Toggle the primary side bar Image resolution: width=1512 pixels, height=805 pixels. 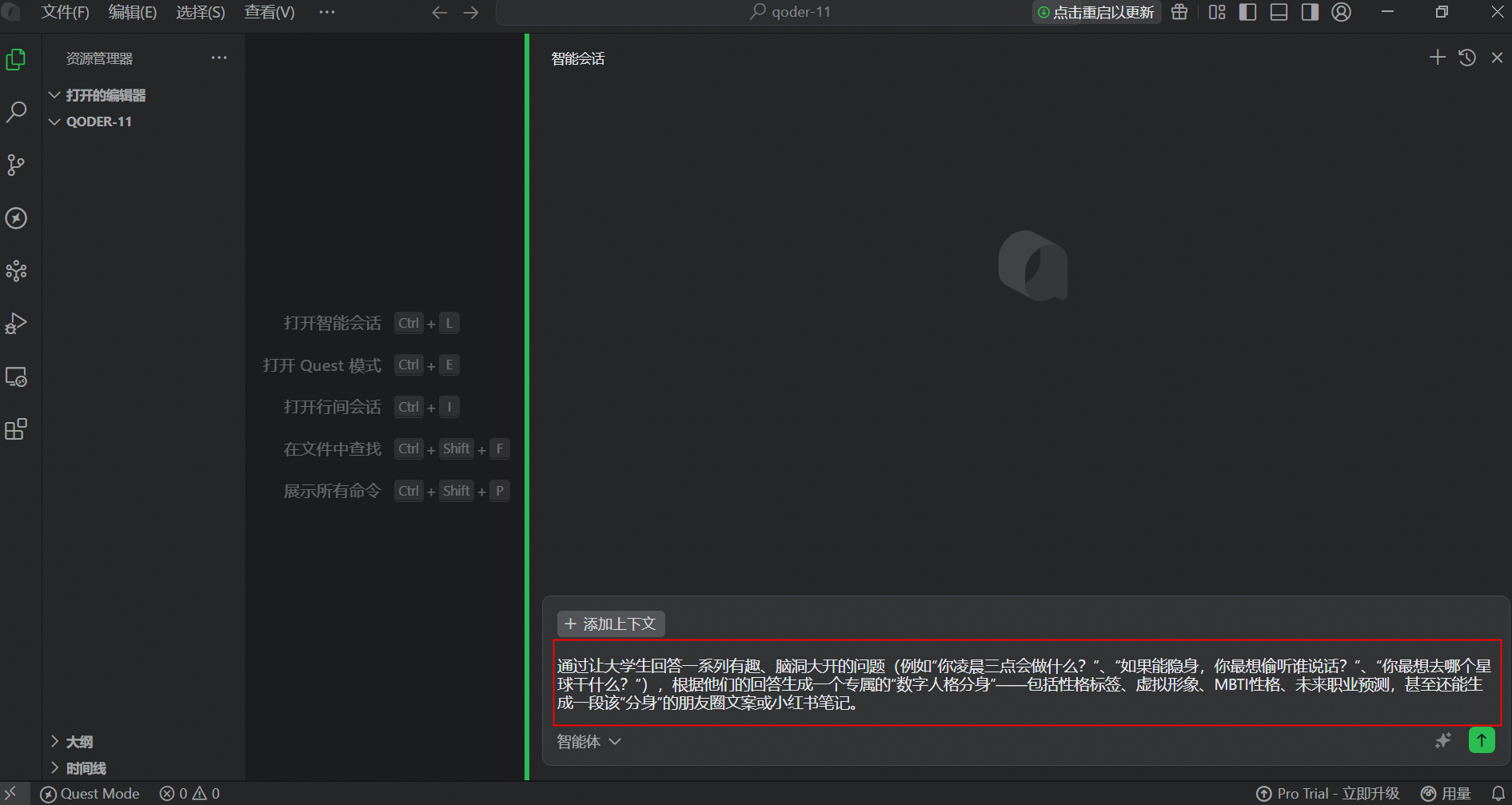tap(1247, 12)
